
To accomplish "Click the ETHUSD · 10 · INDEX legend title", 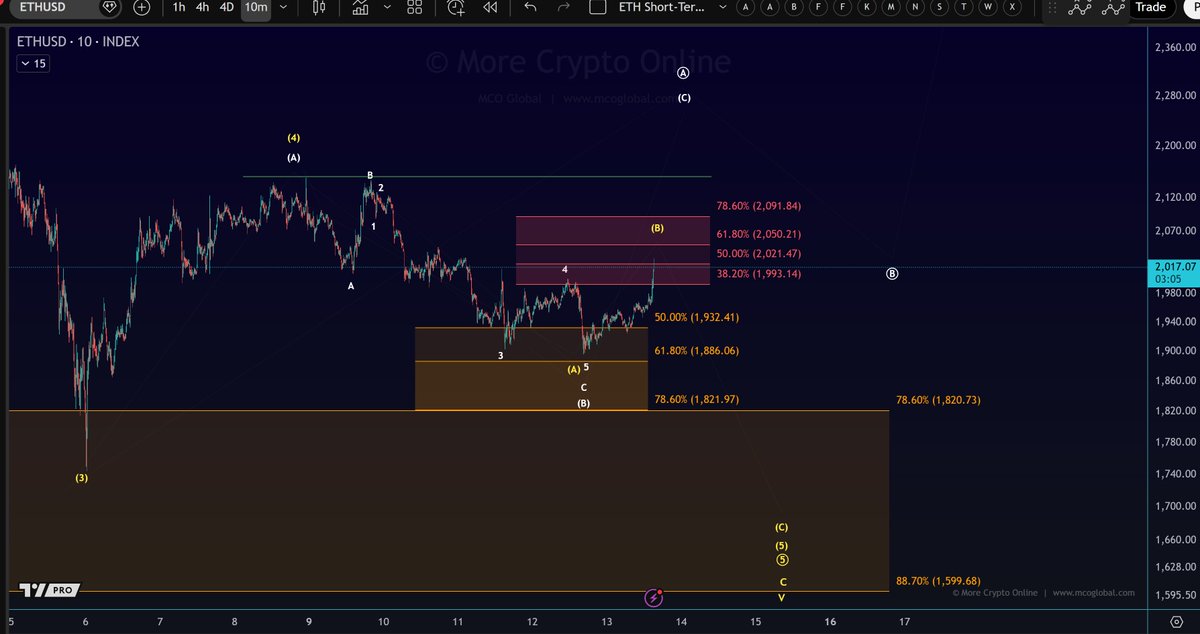I will [x=78, y=42].
